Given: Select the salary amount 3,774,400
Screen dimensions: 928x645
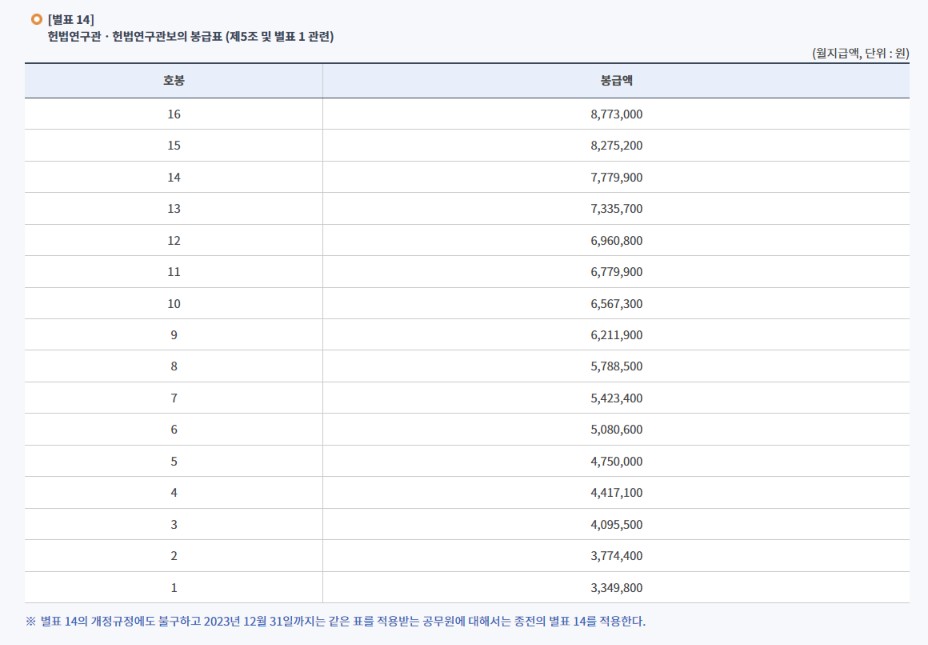Looking at the screenshot, I should (x=623, y=555).
